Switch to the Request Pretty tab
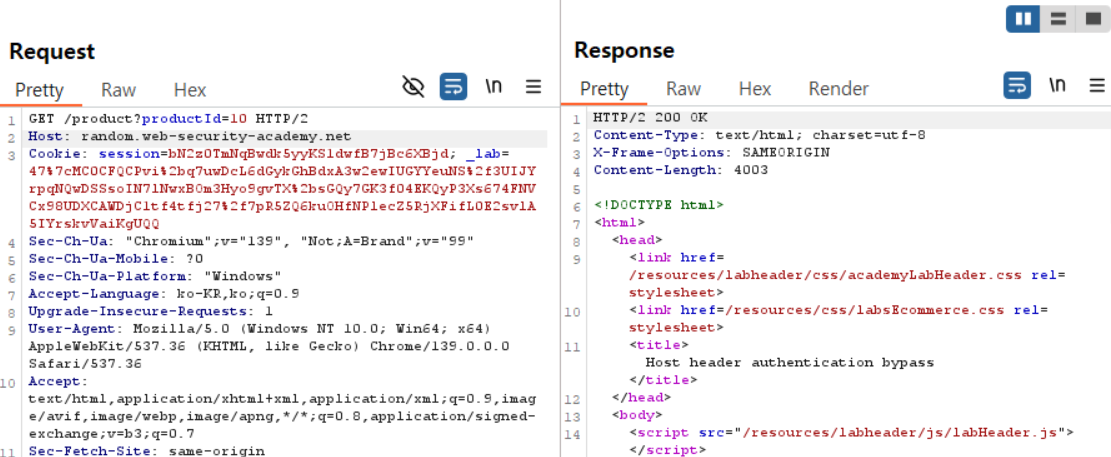 point(40,91)
